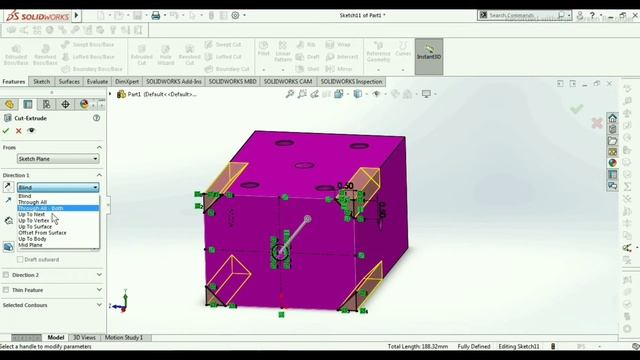Collapse the From section chevron
640x360 pixels.
click(x=99, y=147)
